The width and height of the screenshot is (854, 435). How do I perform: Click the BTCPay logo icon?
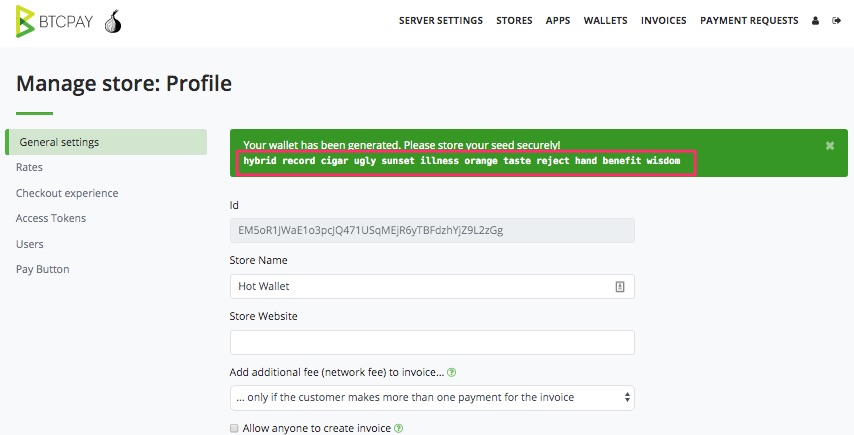(25, 21)
